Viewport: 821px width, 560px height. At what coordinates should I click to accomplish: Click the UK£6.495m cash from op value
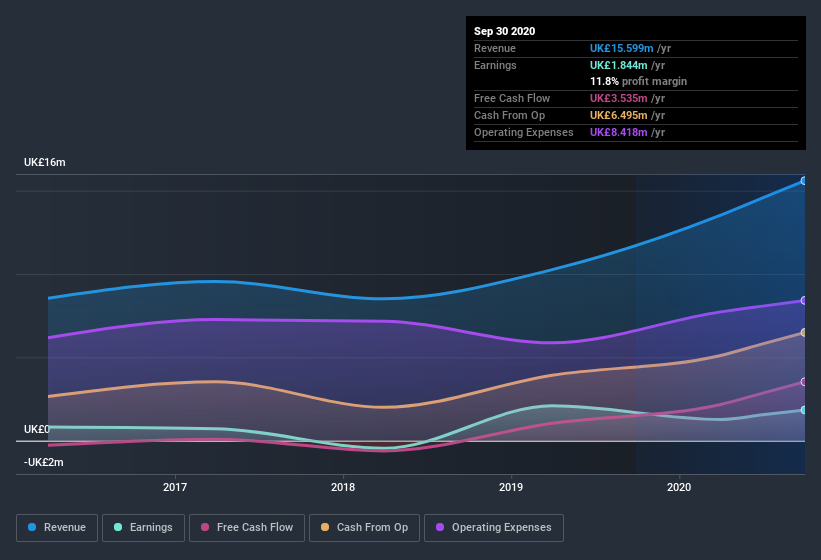[x=618, y=115]
